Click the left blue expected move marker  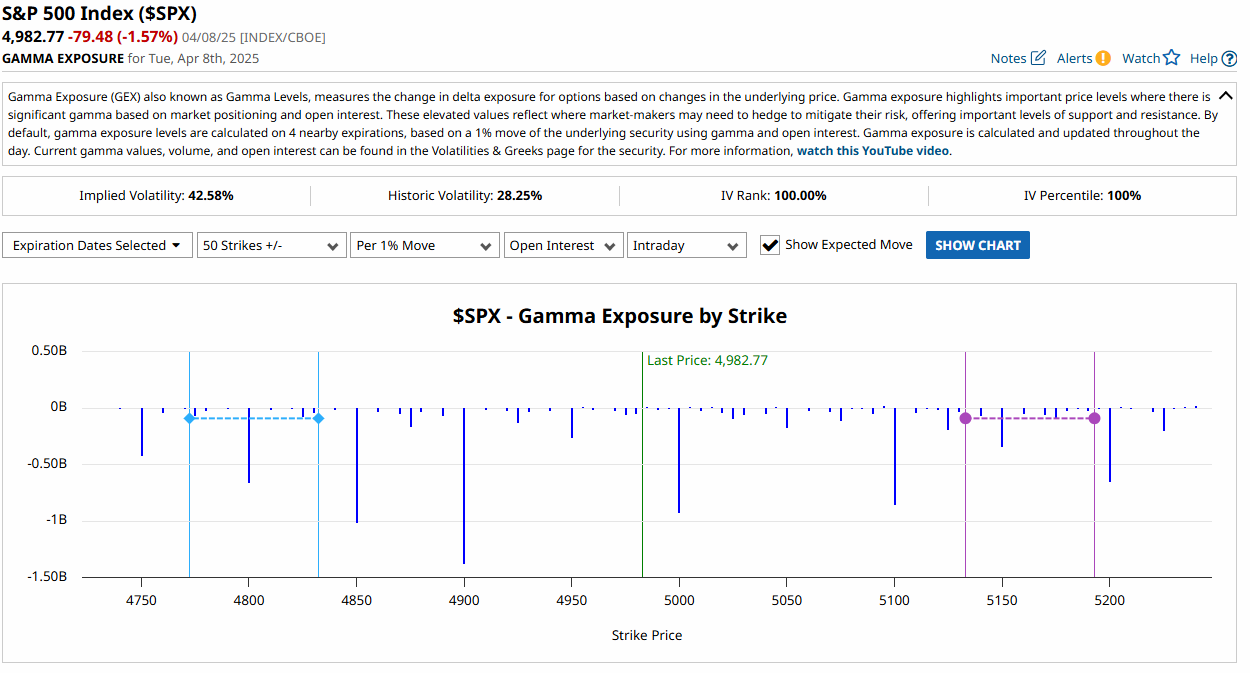pos(189,418)
